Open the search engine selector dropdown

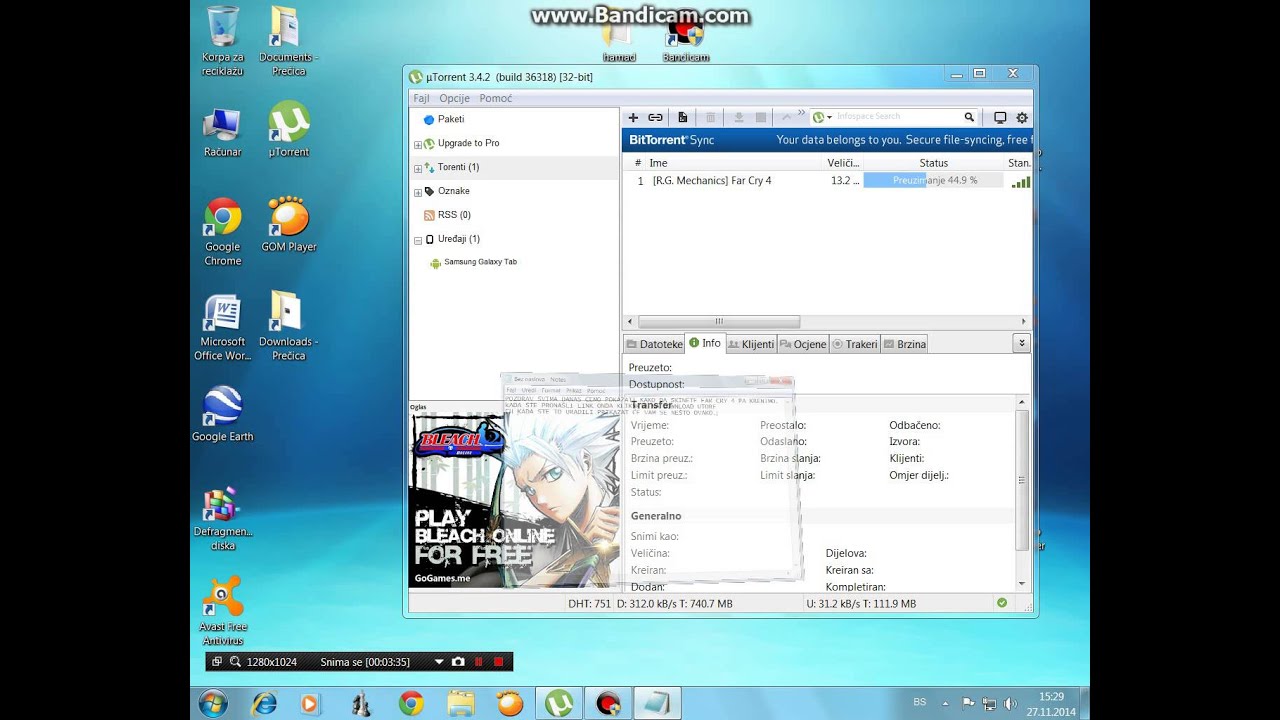(x=823, y=118)
